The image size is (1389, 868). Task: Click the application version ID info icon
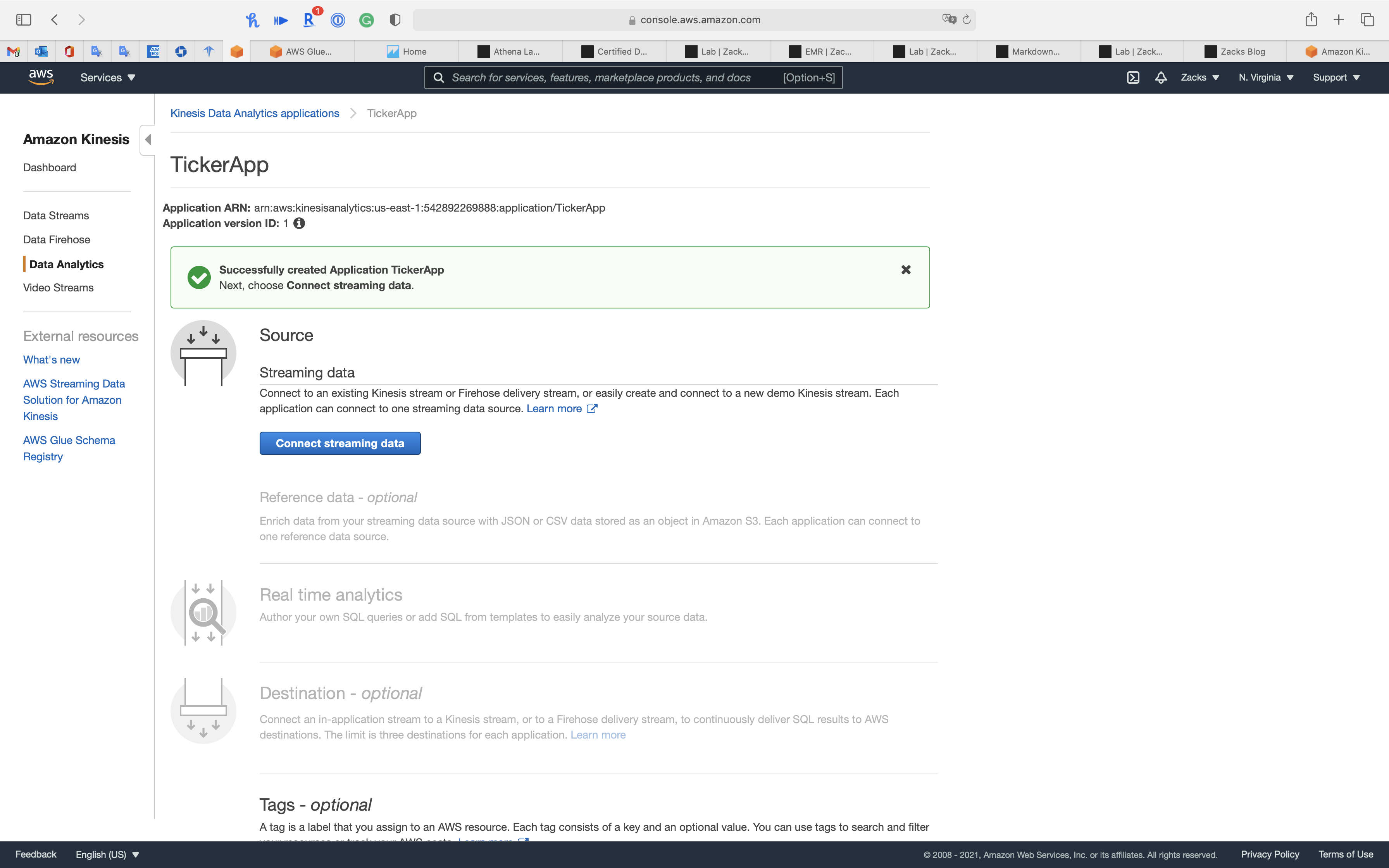(299, 223)
